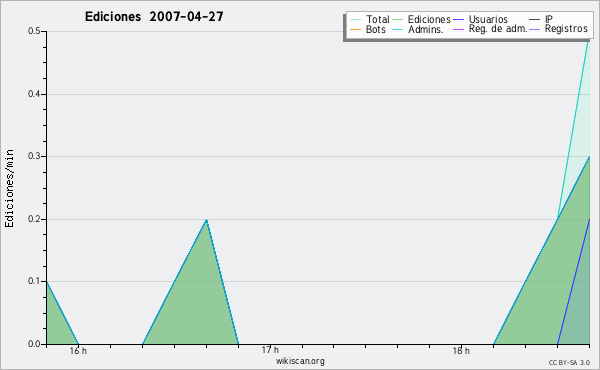Select the IP legend label
600x370 pixels.
coord(549,19)
